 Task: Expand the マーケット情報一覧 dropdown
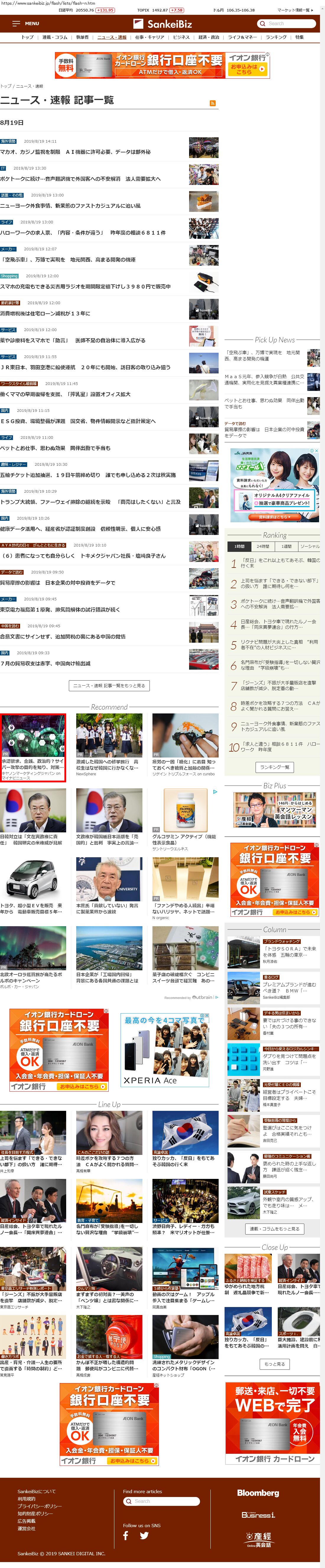[295, 10]
